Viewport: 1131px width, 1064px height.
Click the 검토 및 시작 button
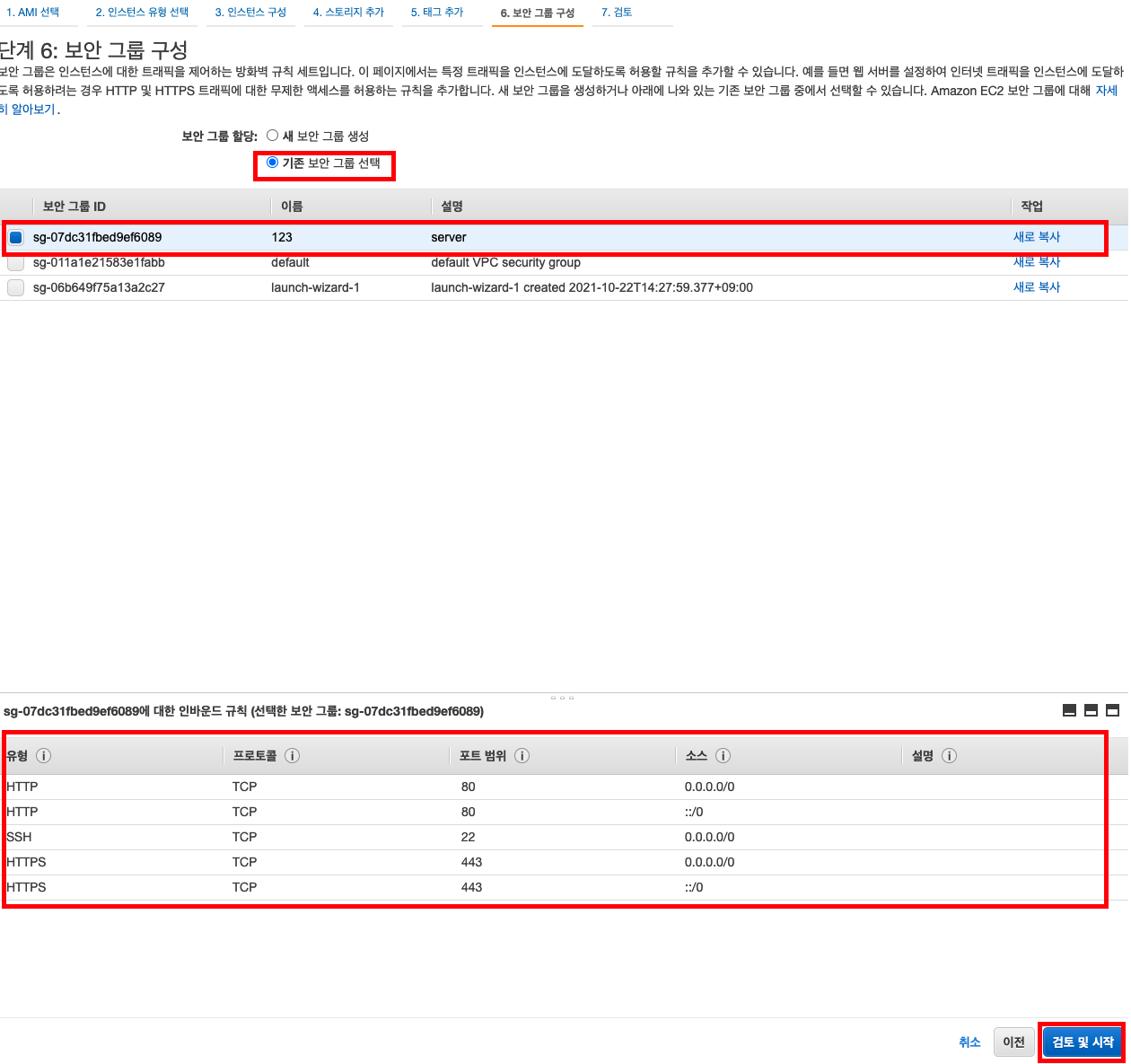coord(1083,1042)
